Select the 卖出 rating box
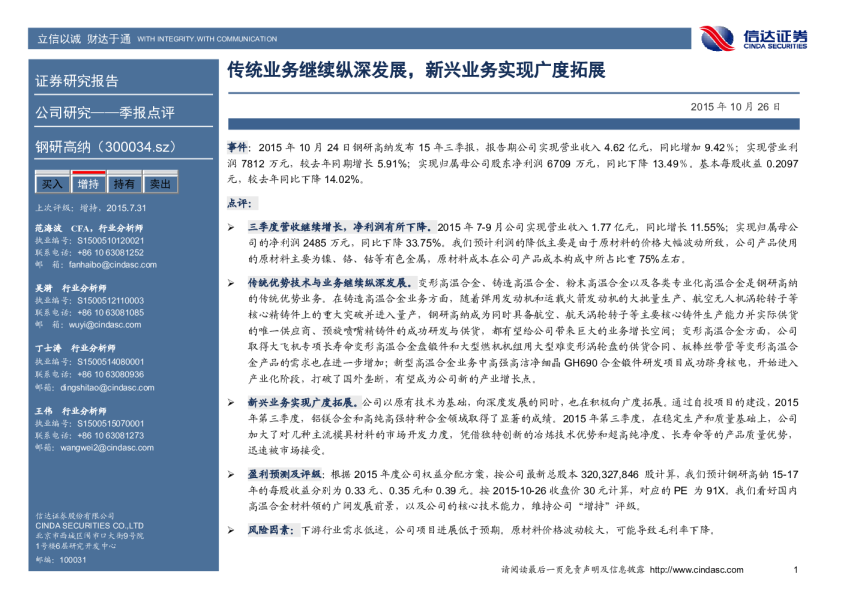This screenshot has width=842, height=595. (160, 184)
